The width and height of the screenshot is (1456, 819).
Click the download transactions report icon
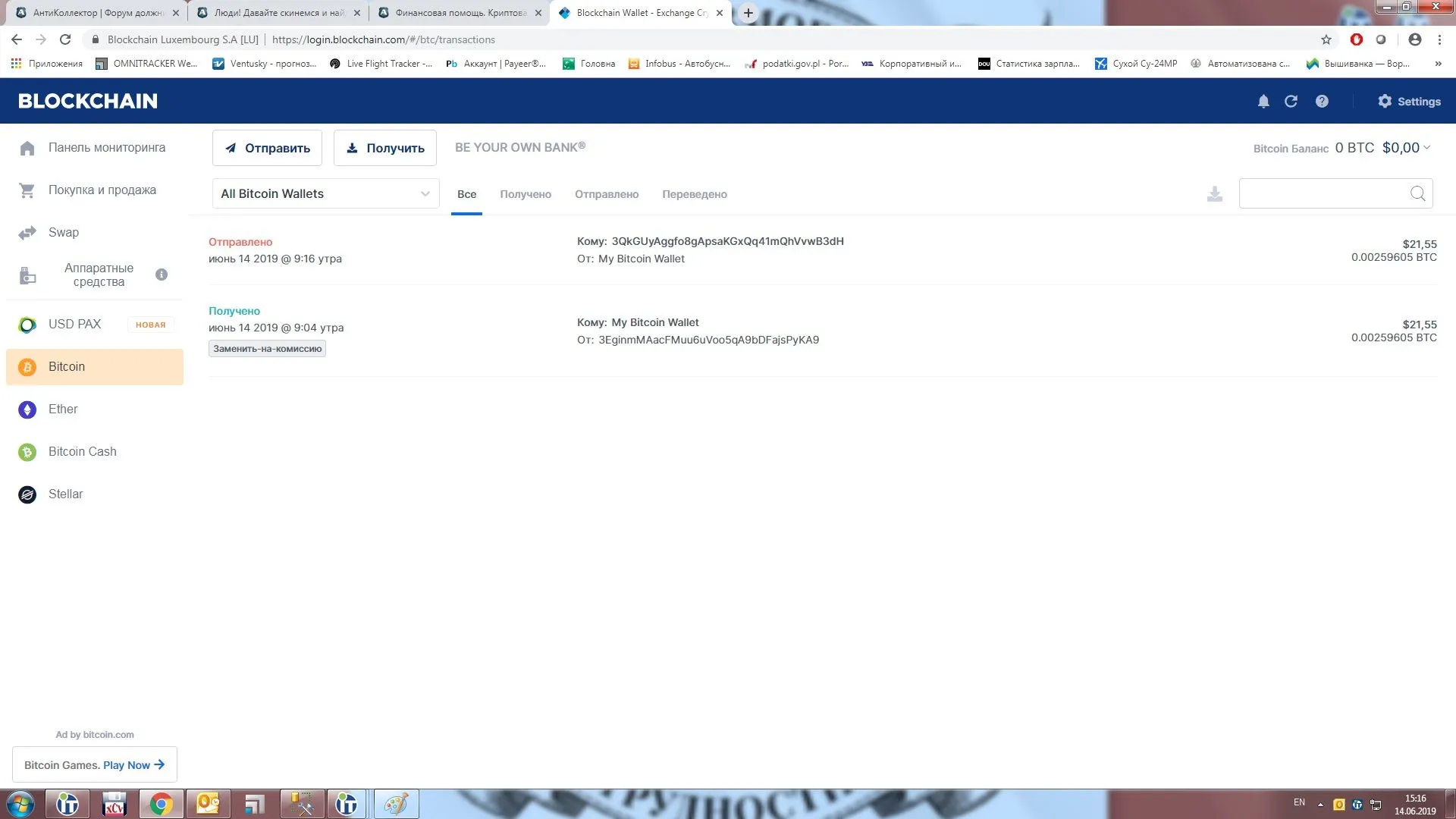(x=1215, y=194)
